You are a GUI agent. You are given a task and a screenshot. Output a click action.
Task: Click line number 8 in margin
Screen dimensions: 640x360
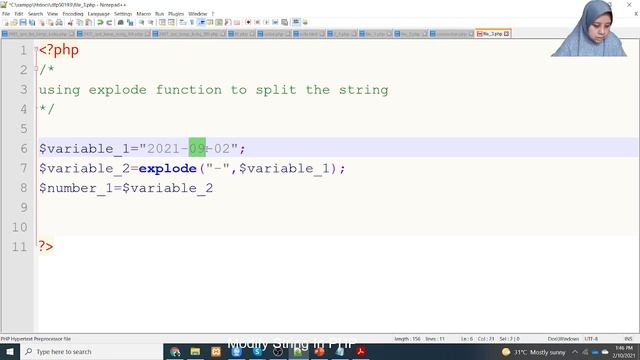tap(24, 188)
